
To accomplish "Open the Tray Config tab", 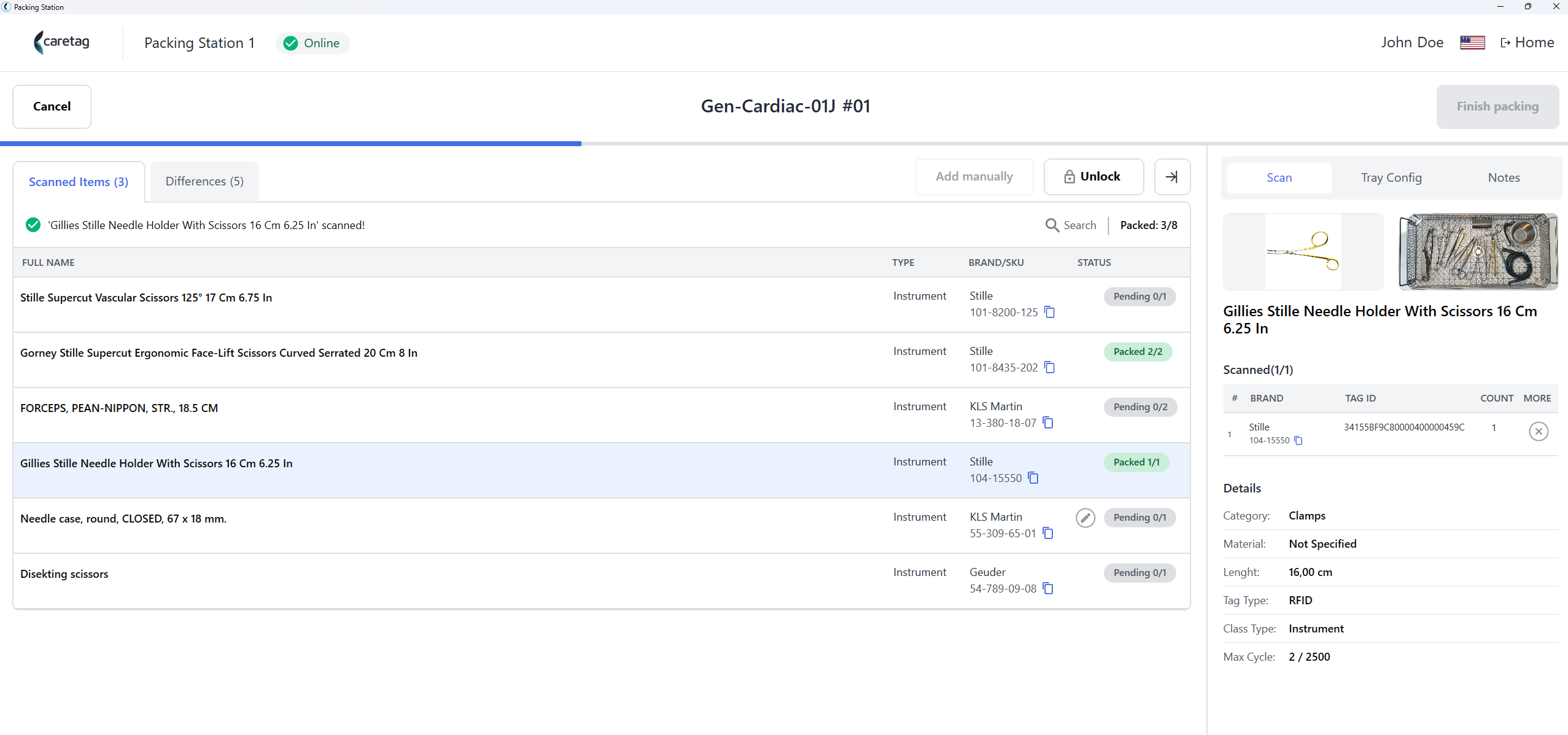I will coord(1391,177).
